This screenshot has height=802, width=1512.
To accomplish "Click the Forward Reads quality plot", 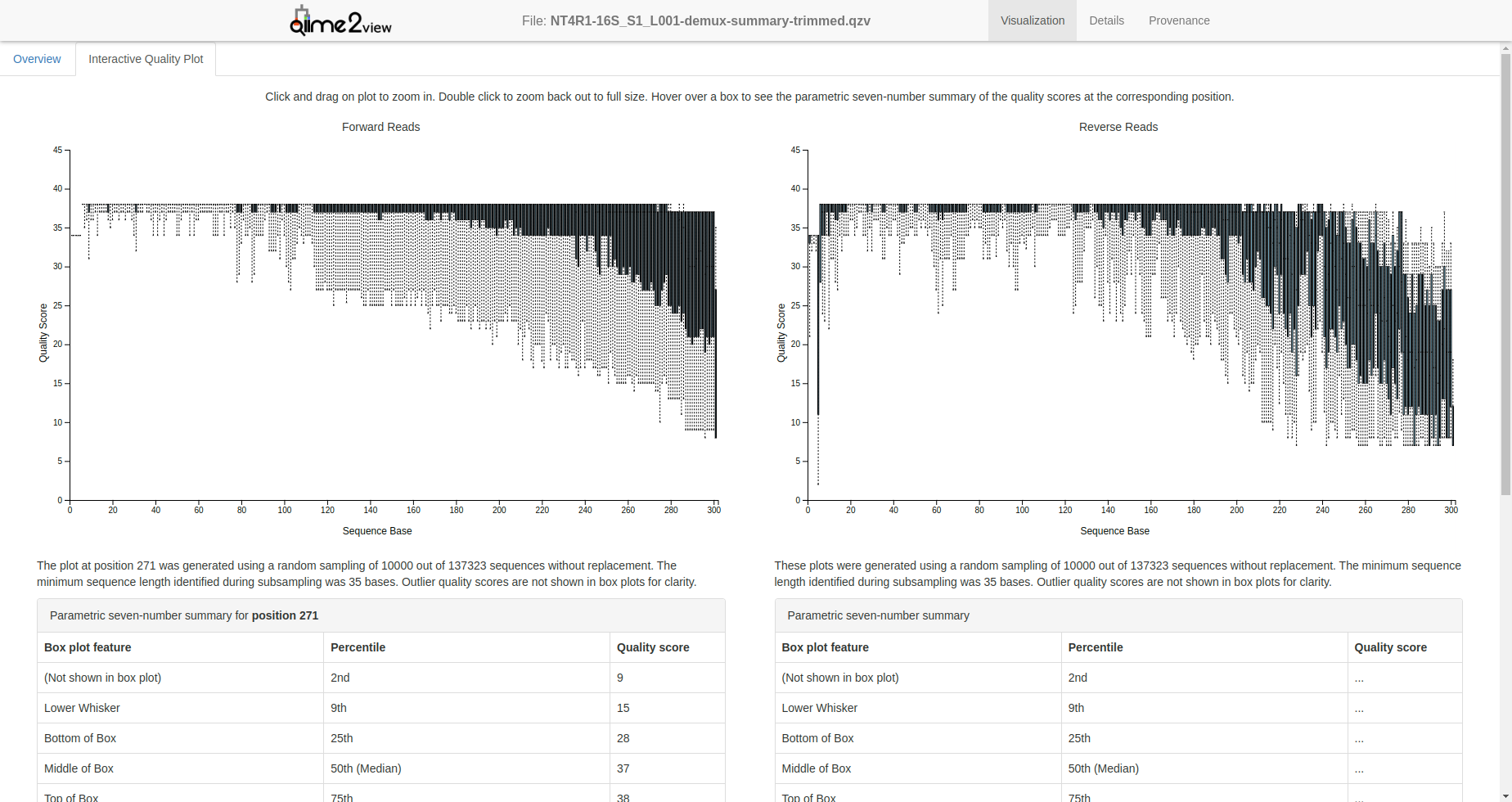I will tap(393, 327).
